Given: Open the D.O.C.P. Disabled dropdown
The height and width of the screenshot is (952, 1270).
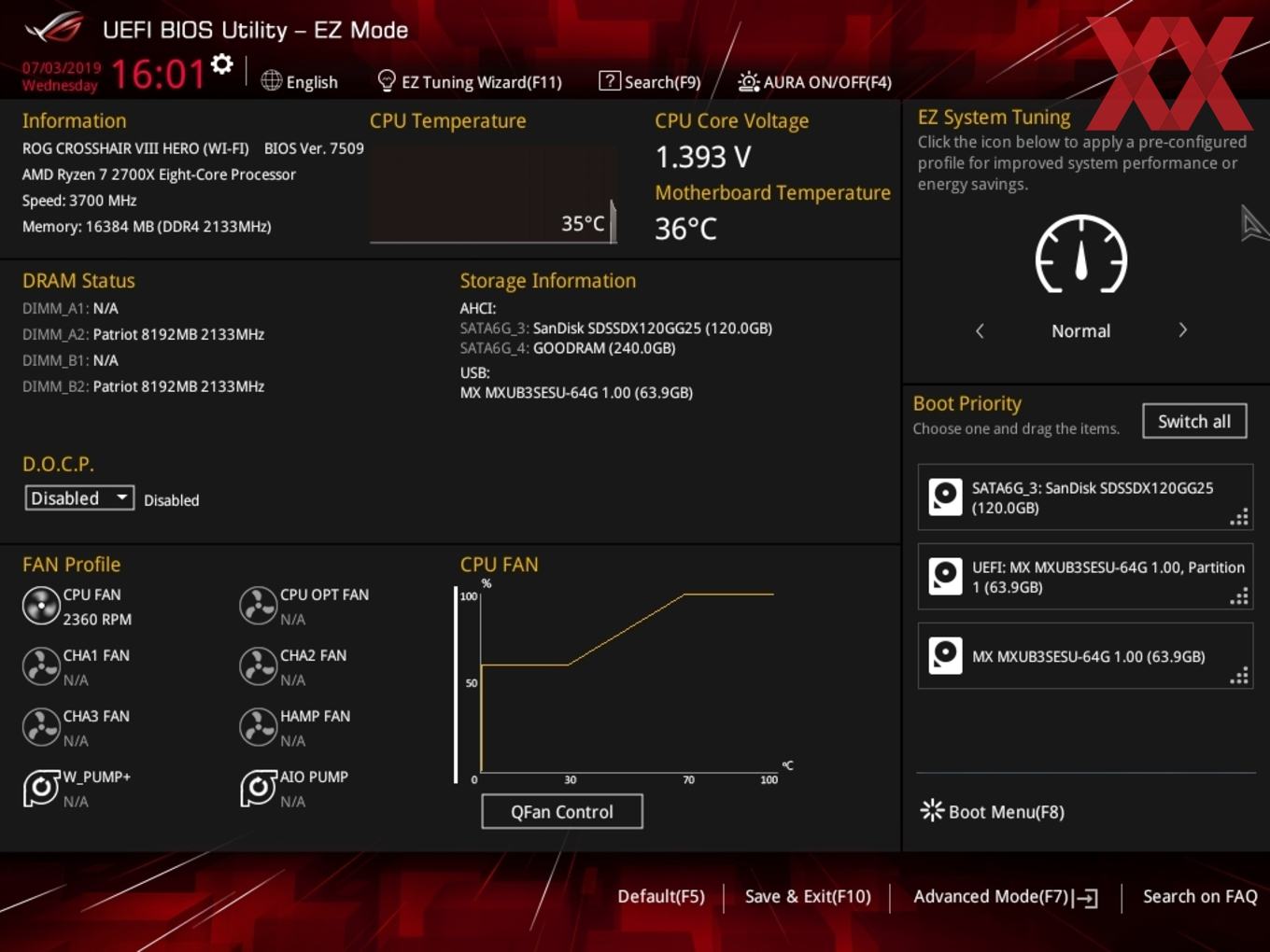Looking at the screenshot, I should pos(79,498).
